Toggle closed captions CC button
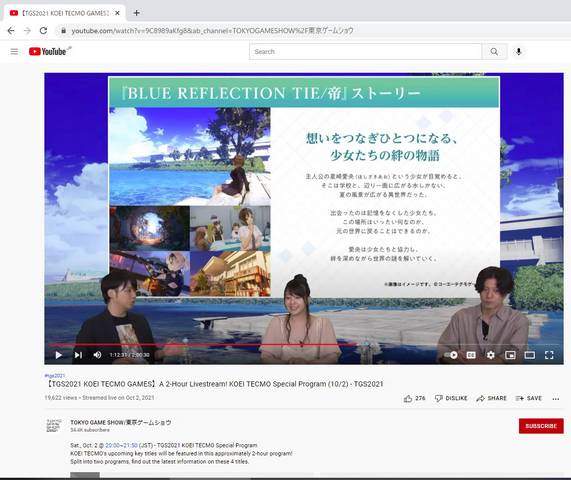Image resolution: width=571 pixels, height=480 pixels. [471, 355]
